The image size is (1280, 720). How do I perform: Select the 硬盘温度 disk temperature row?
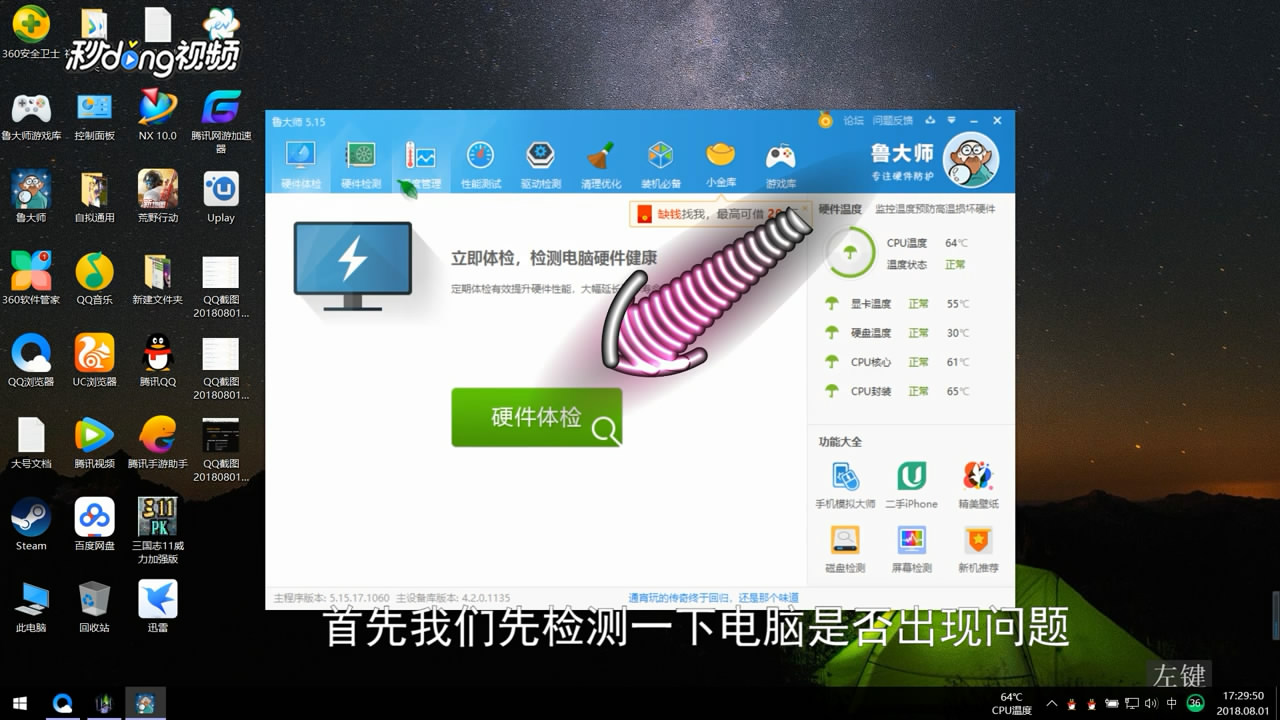(897, 333)
